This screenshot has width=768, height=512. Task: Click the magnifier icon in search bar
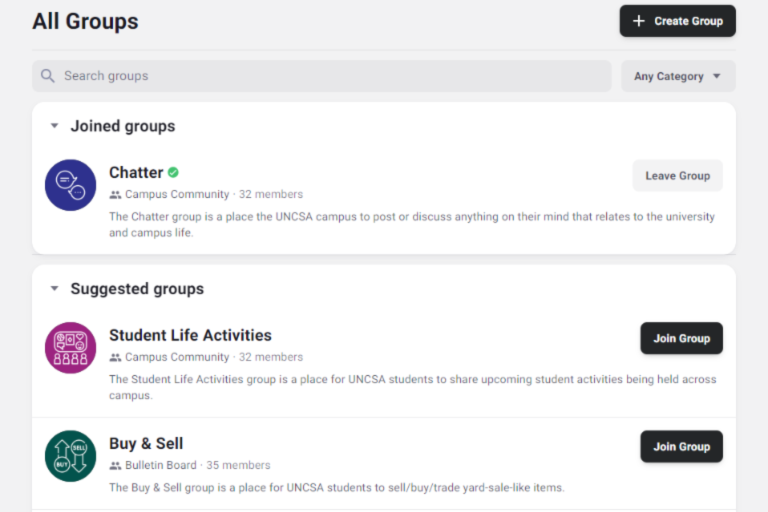coord(48,76)
